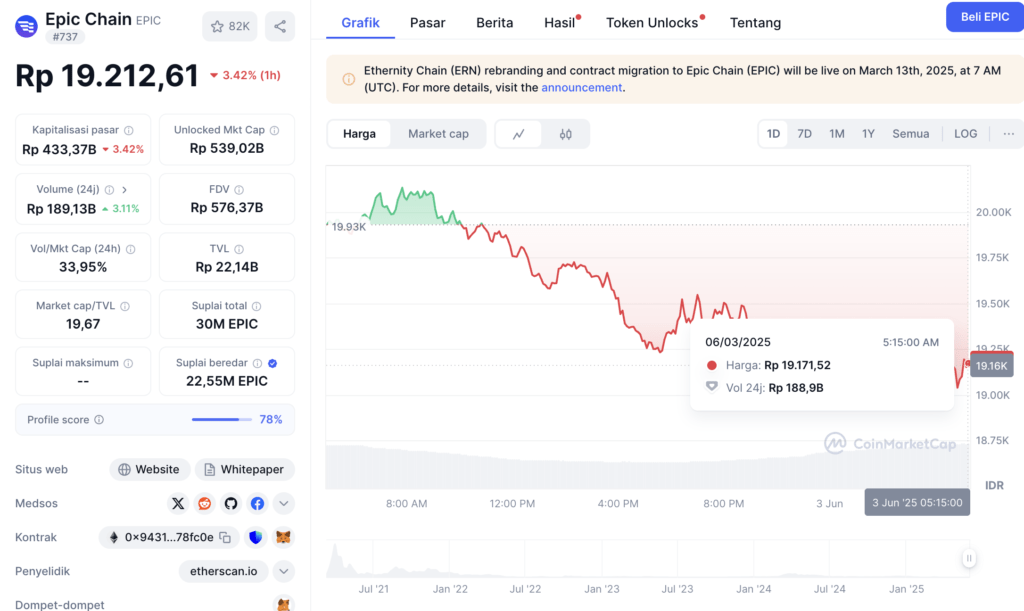Click the verified badge next to Suplai beredar
1024x611 pixels.
point(272,363)
